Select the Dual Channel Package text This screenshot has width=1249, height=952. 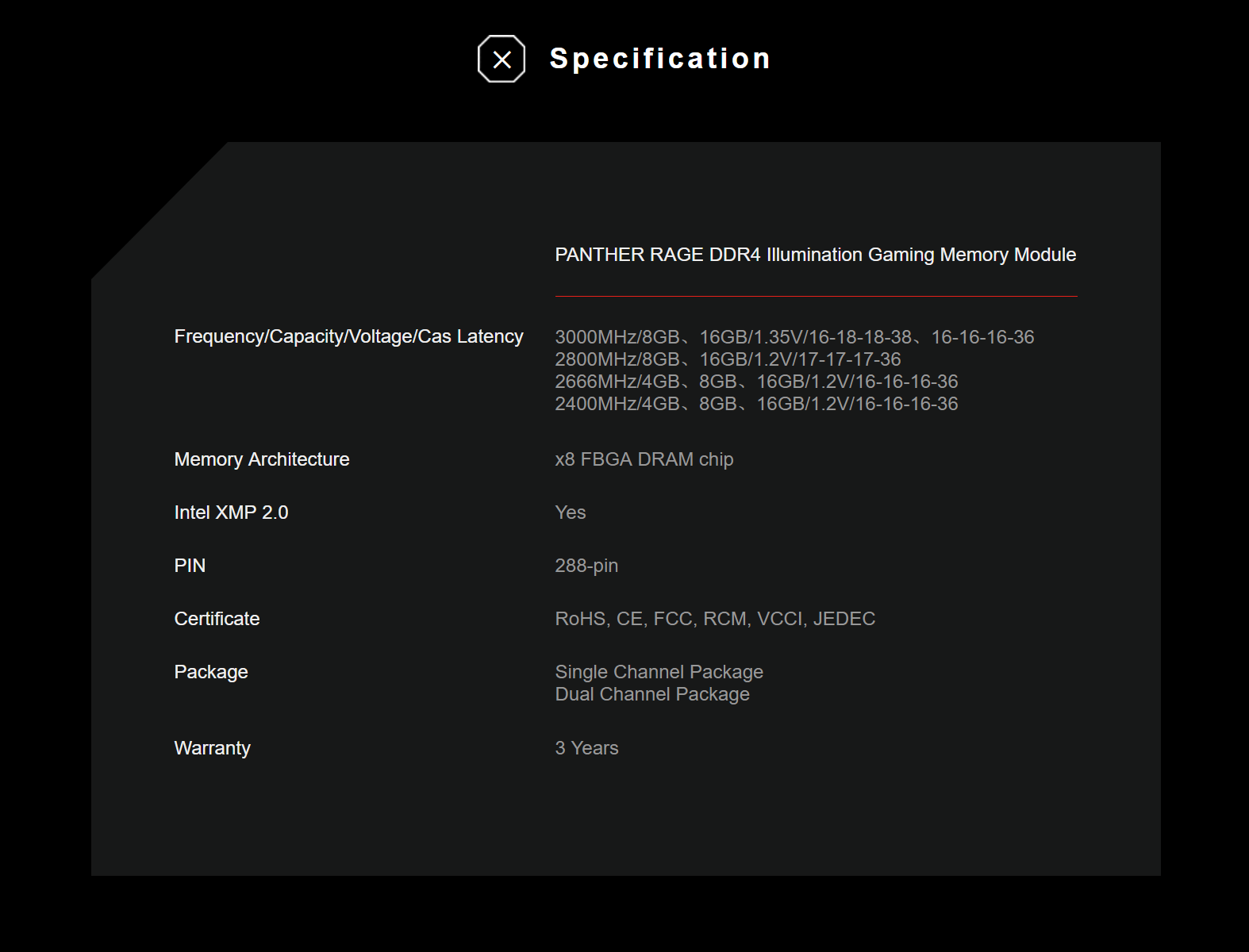click(652, 694)
